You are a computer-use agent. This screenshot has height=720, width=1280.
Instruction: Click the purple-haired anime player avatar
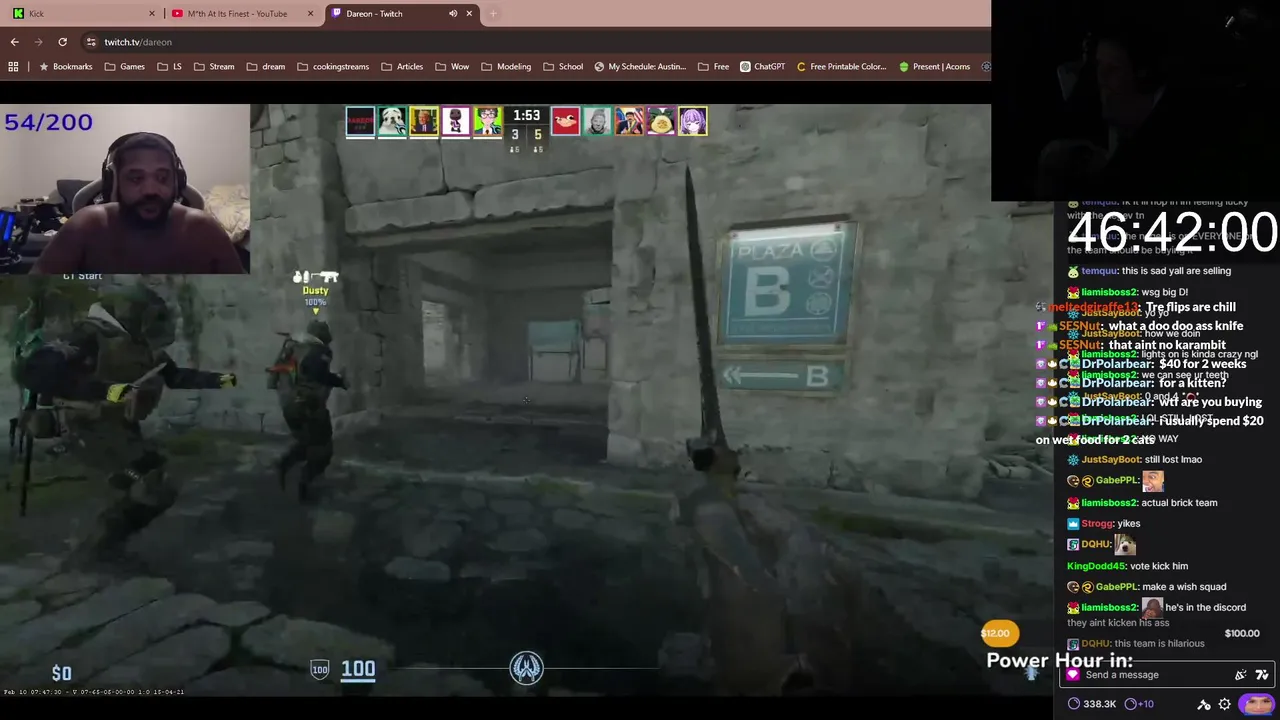[x=693, y=121]
